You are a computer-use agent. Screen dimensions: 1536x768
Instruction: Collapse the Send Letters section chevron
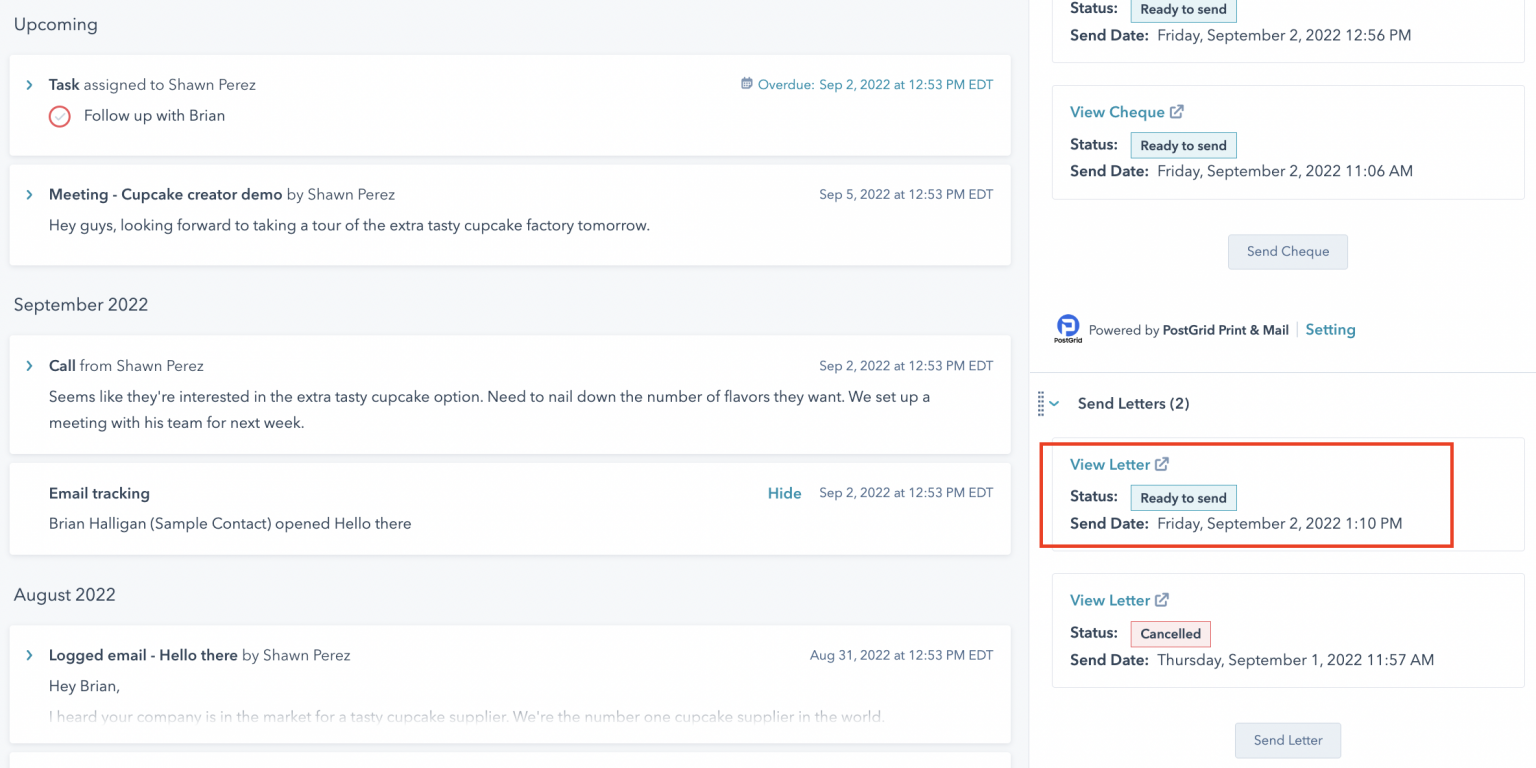tap(1055, 404)
